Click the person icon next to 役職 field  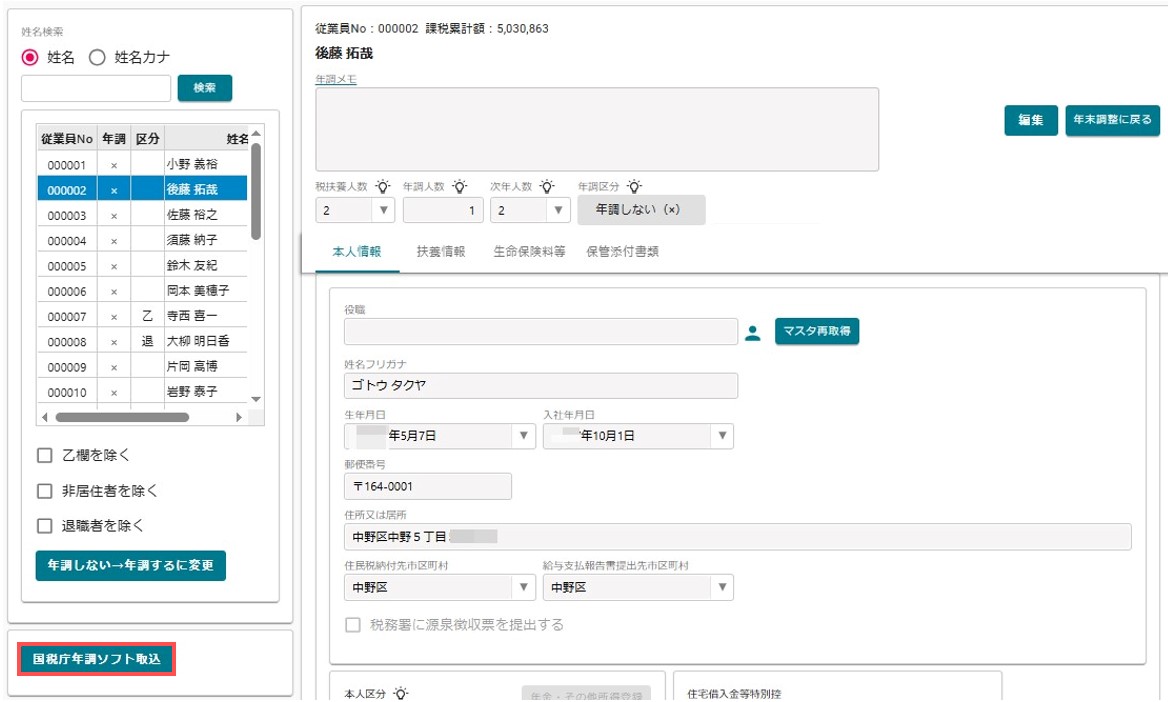(753, 332)
